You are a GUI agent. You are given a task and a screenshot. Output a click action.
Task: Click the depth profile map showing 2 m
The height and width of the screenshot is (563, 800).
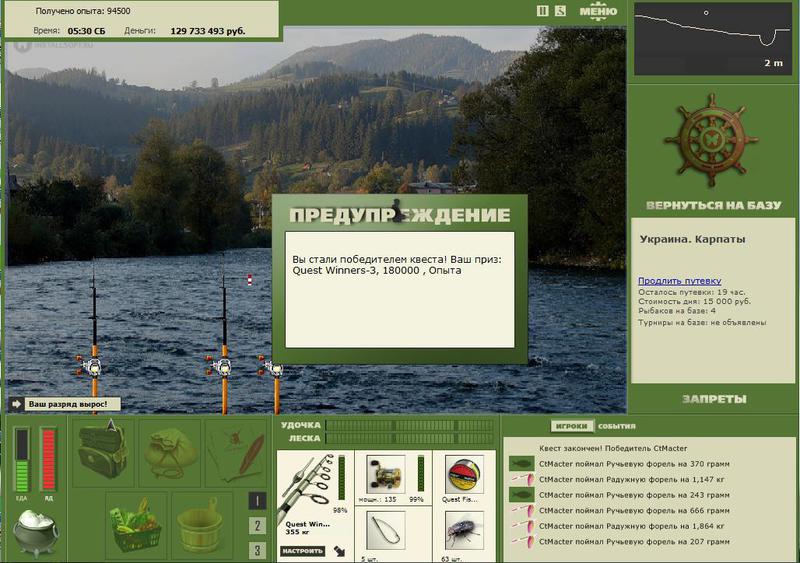(712, 38)
